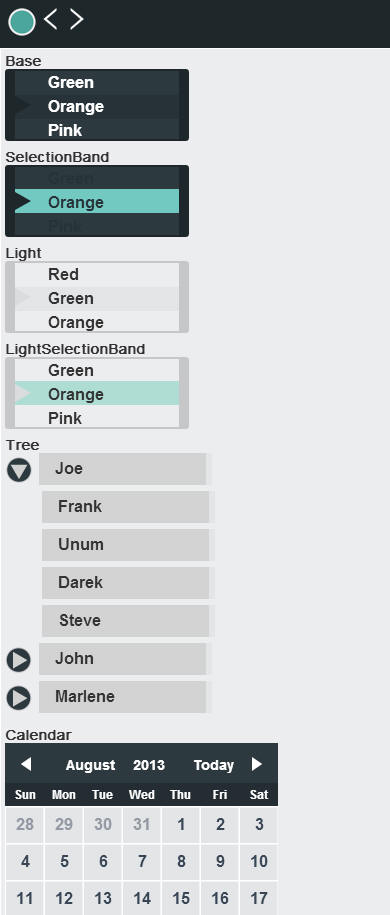
Task: Select Orange in the SelectionBand picker
Action: click(97, 202)
